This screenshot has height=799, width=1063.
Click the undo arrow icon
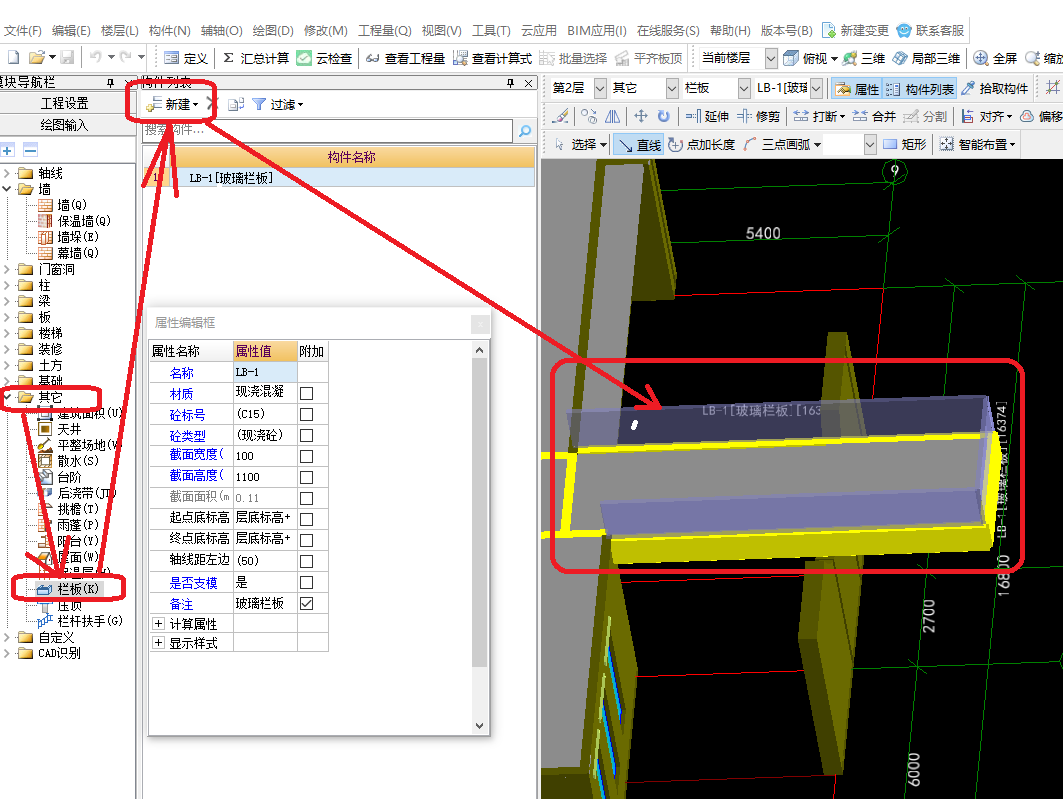click(x=96, y=58)
